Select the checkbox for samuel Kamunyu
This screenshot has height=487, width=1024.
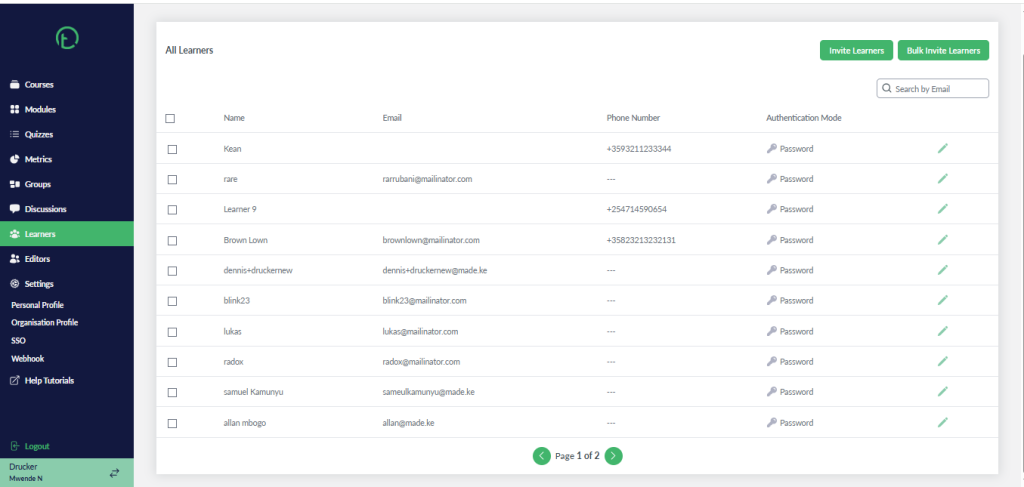pyautogui.click(x=172, y=392)
